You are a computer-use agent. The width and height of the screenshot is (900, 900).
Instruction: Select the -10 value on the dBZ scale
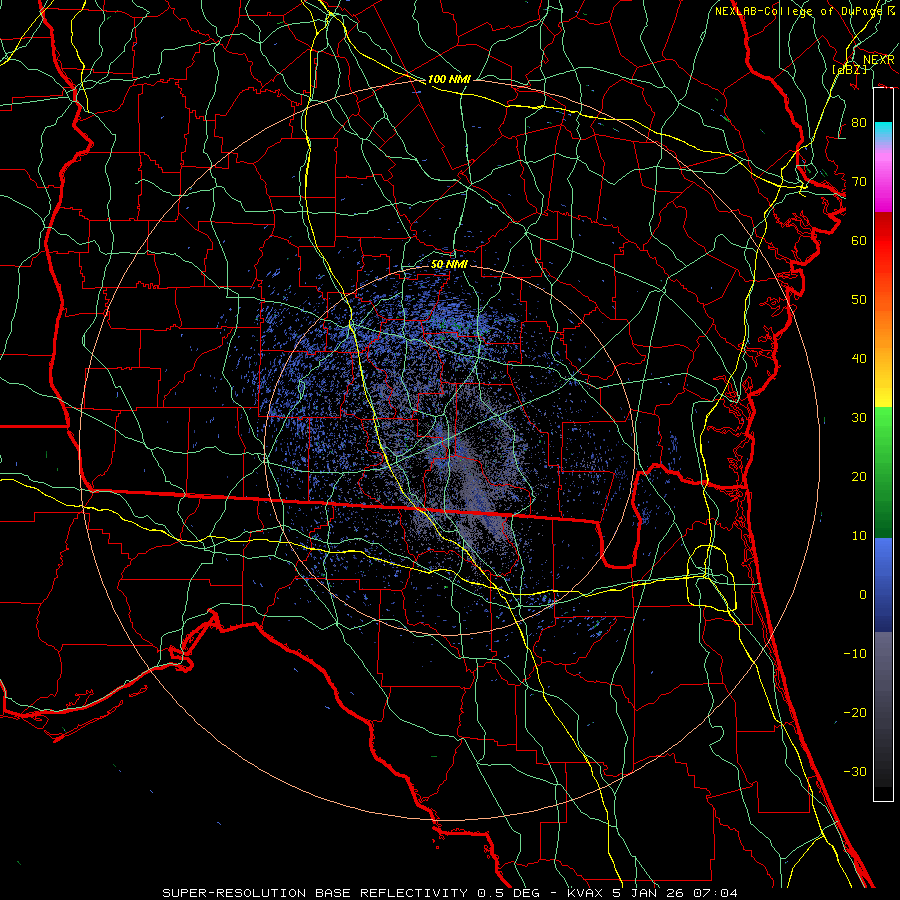coord(855,654)
